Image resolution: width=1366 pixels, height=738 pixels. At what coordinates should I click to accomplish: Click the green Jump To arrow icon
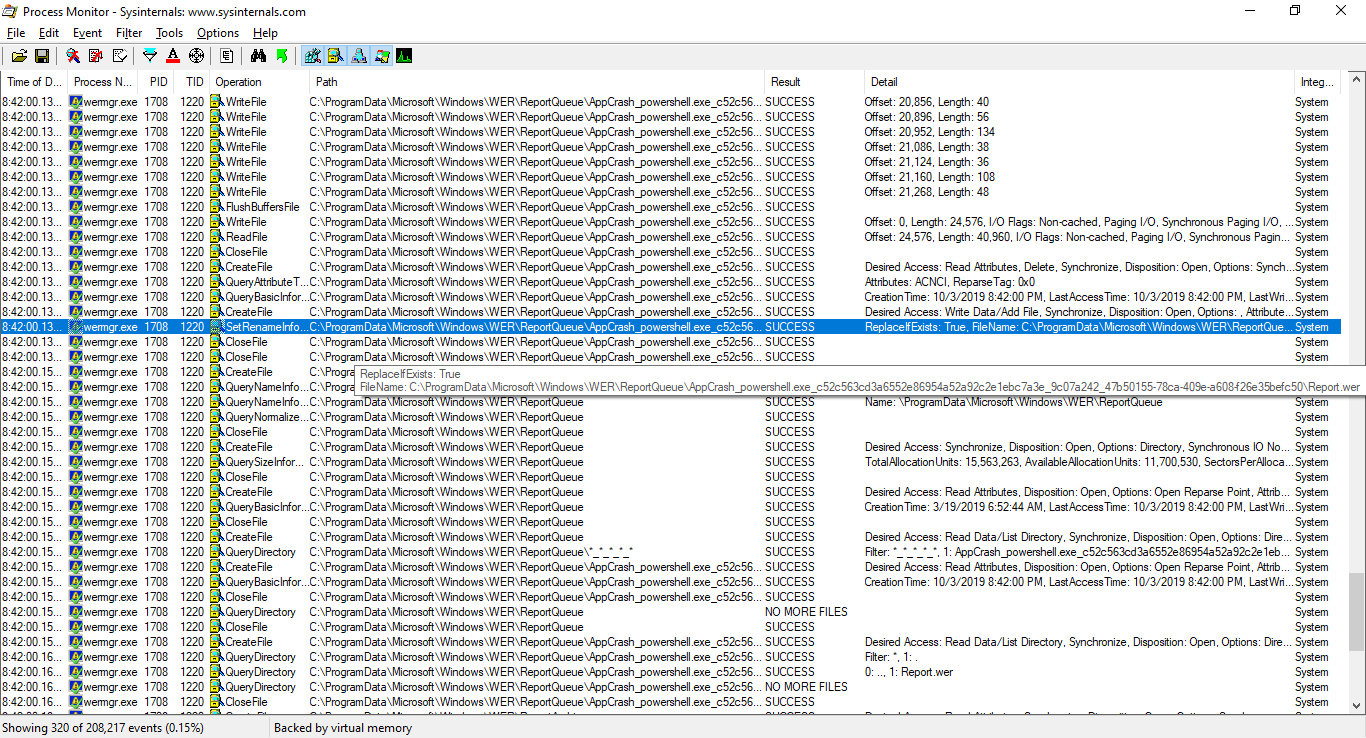pyautogui.click(x=281, y=56)
